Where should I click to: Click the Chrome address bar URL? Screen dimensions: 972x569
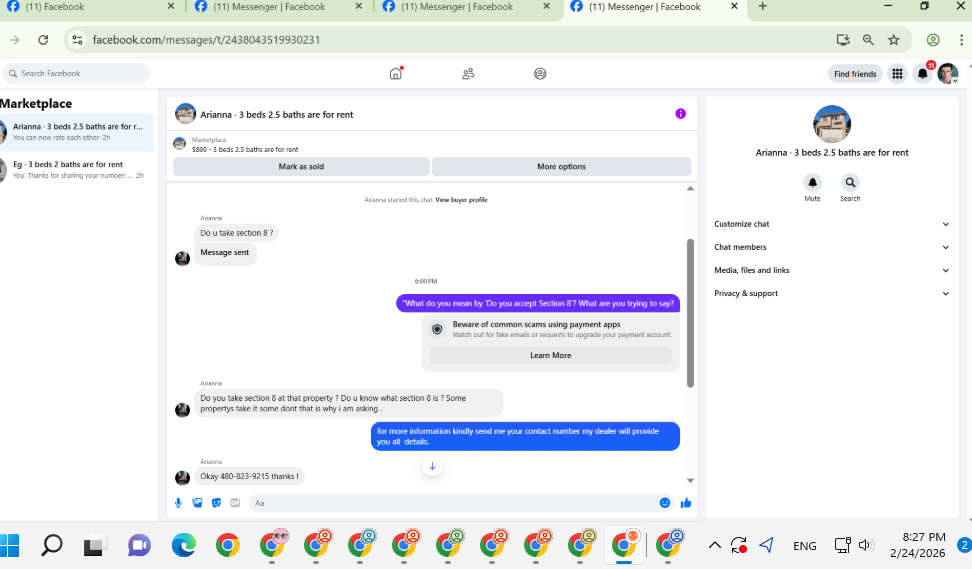(x=206, y=40)
